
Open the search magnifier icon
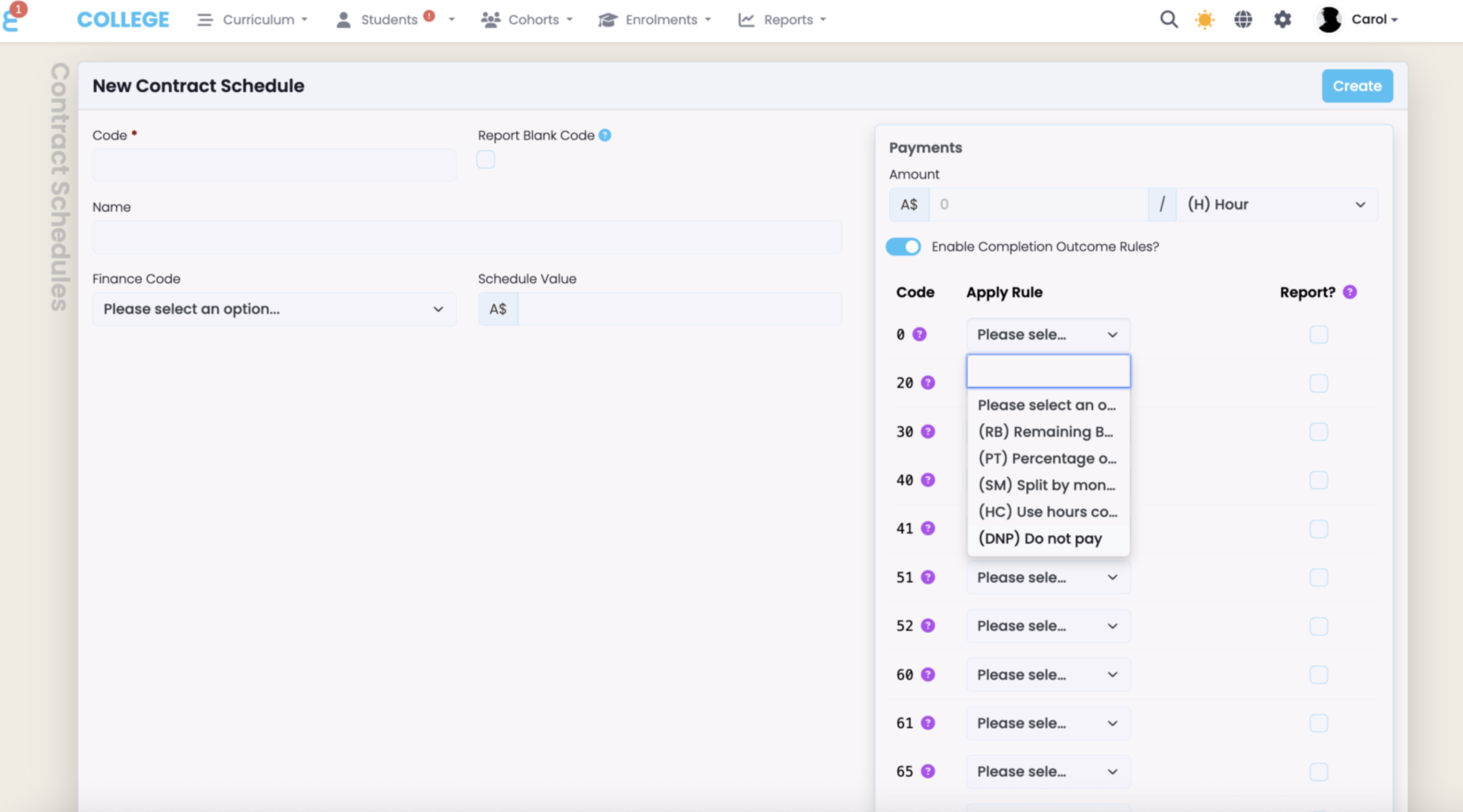tap(1169, 19)
